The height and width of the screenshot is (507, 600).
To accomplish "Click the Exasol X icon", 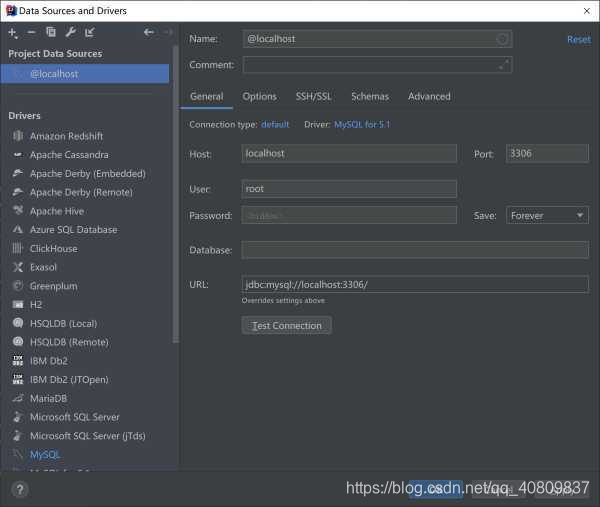I will pyautogui.click(x=18, y=267).
